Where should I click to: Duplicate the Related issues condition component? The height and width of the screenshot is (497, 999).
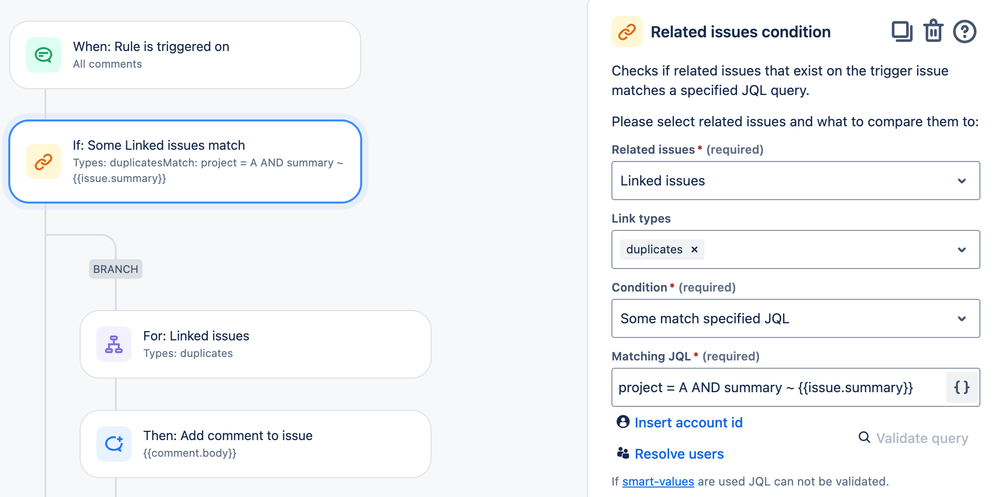[901, 31]
